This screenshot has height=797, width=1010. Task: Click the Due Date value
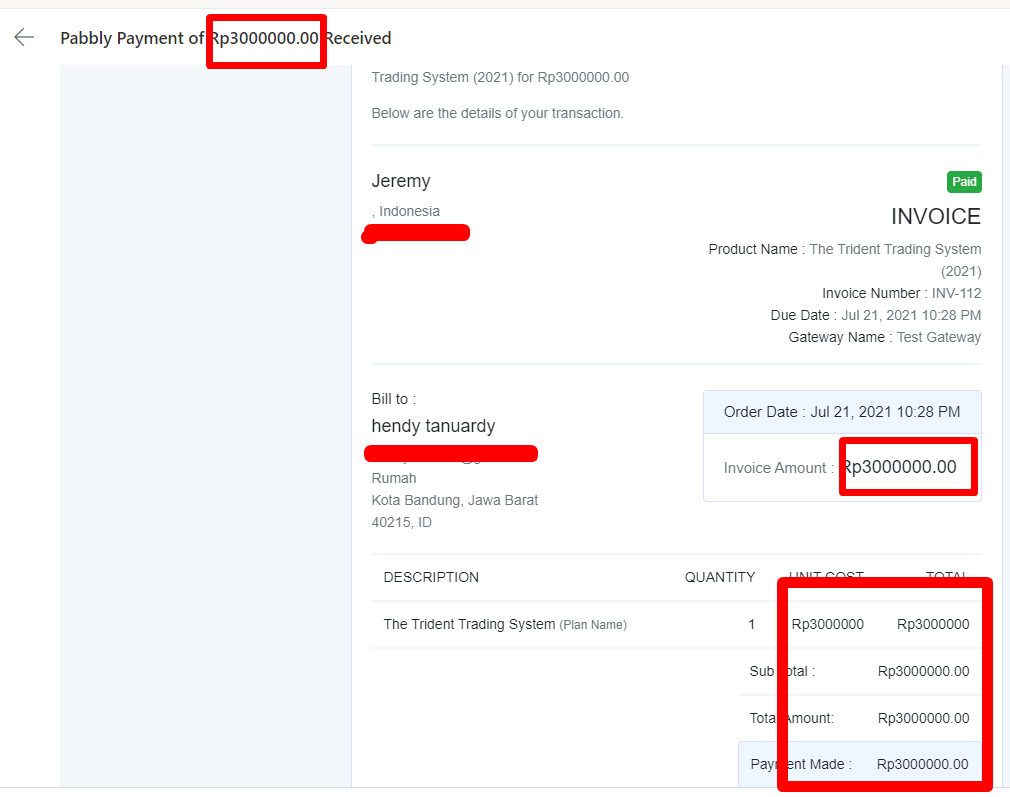pos(911,315)
